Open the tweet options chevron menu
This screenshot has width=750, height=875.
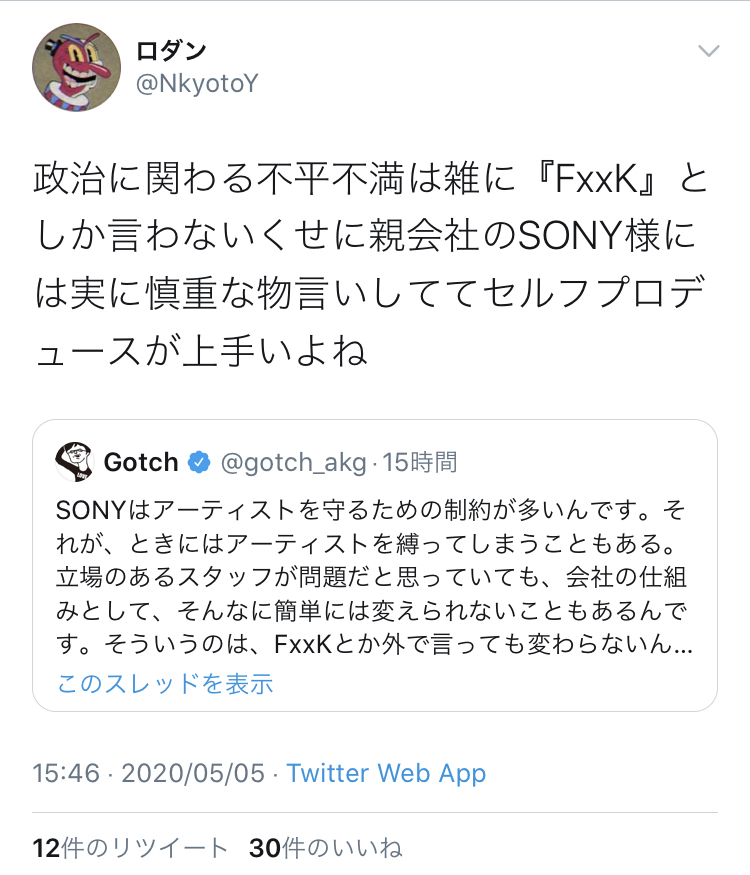point(708,51)
